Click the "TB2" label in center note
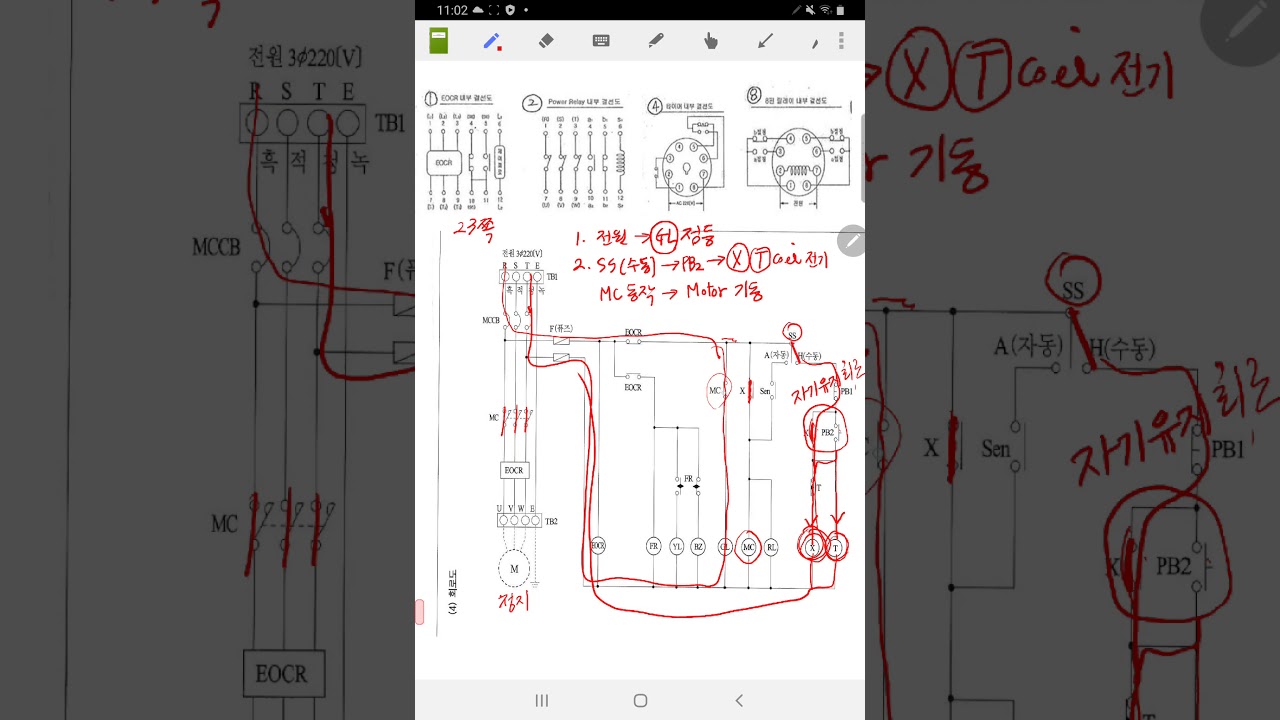The image size is (1280, 720). coord(551,521)
